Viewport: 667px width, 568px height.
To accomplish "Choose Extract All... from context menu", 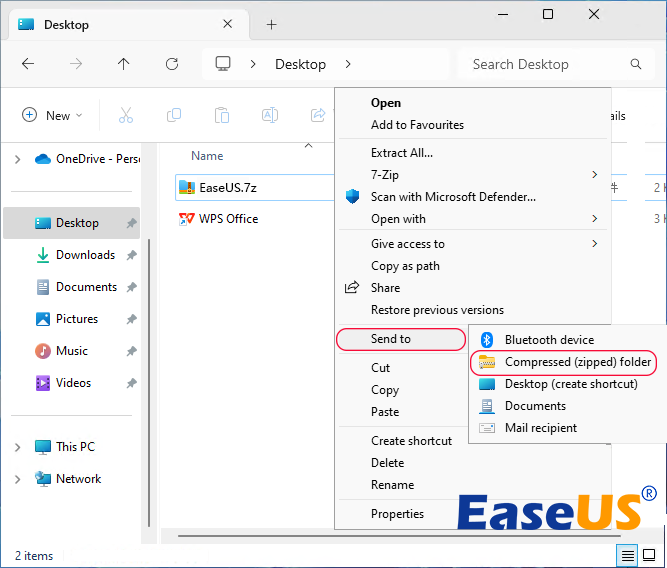I will click(402, 153).
